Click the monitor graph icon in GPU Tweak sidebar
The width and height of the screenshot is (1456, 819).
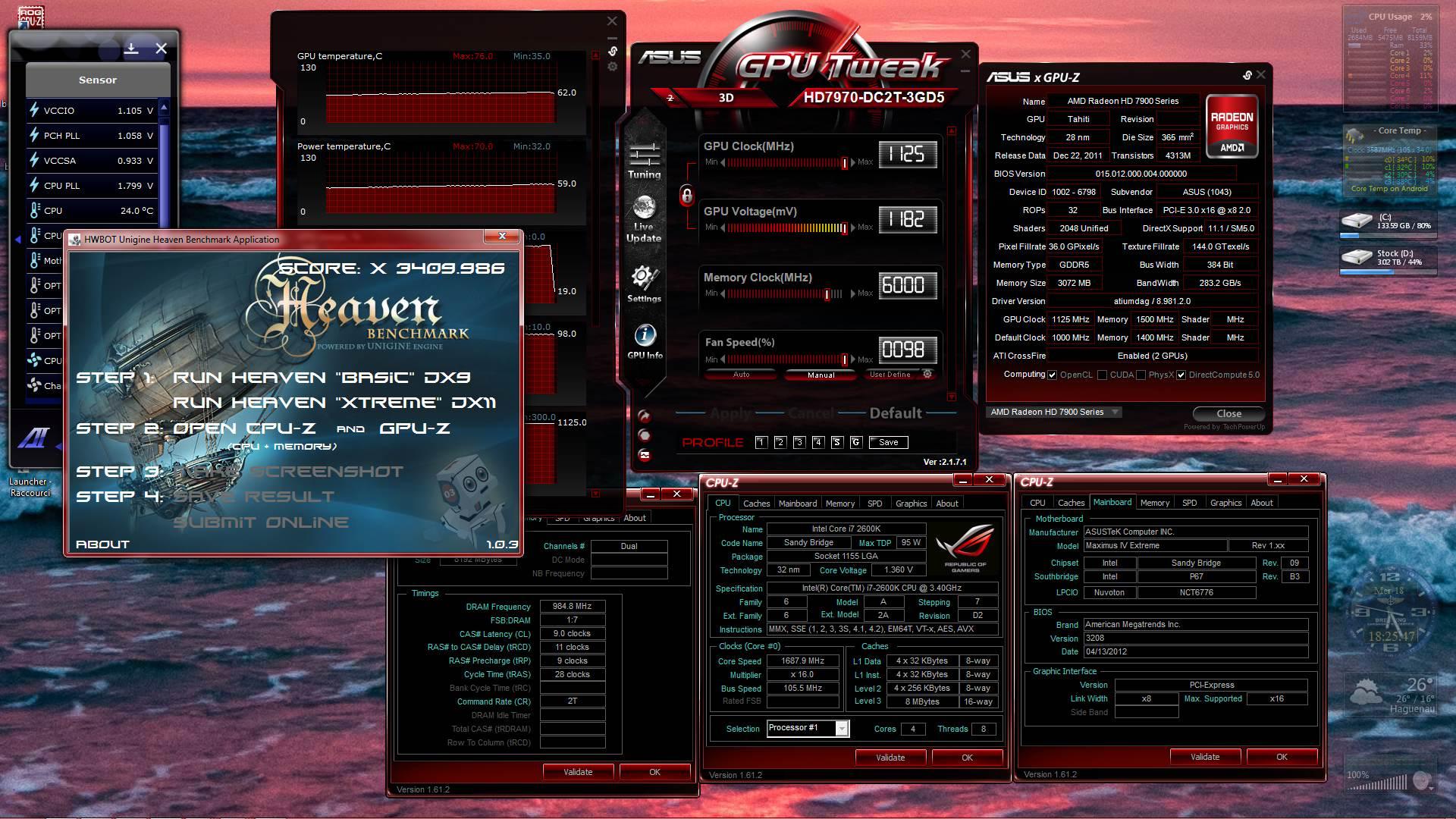coord(645,455)
